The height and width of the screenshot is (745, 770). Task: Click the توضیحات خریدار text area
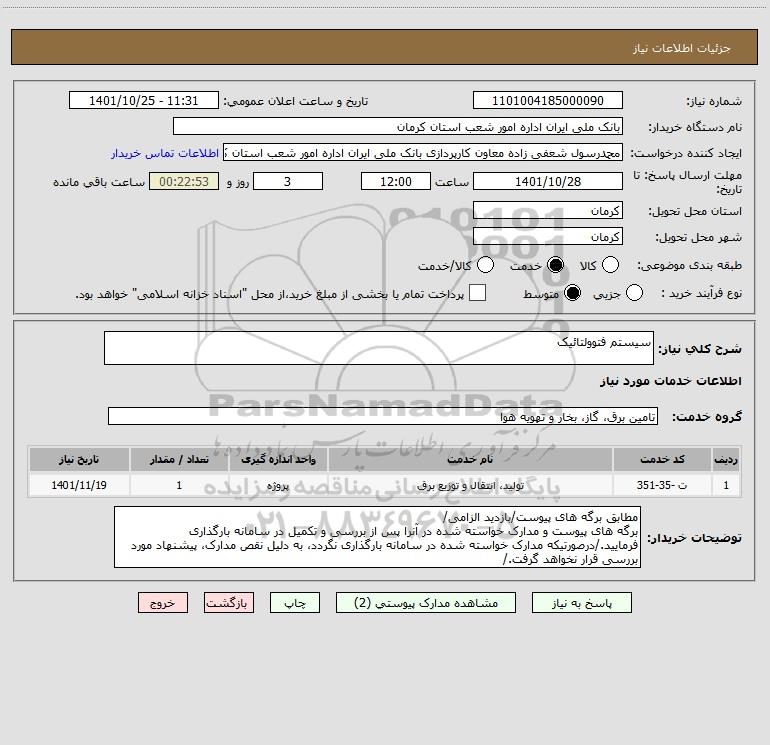[x=377, y=537]
